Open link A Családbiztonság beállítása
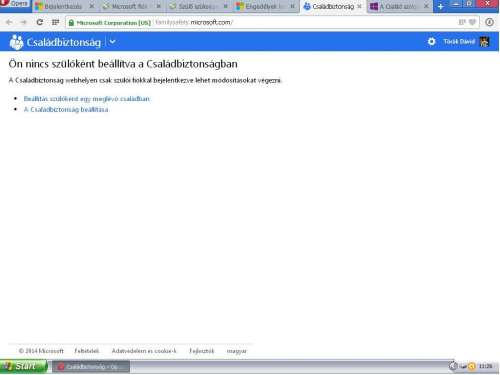The image size is (500, 375). pyautogui.click(x=66, y=109)
